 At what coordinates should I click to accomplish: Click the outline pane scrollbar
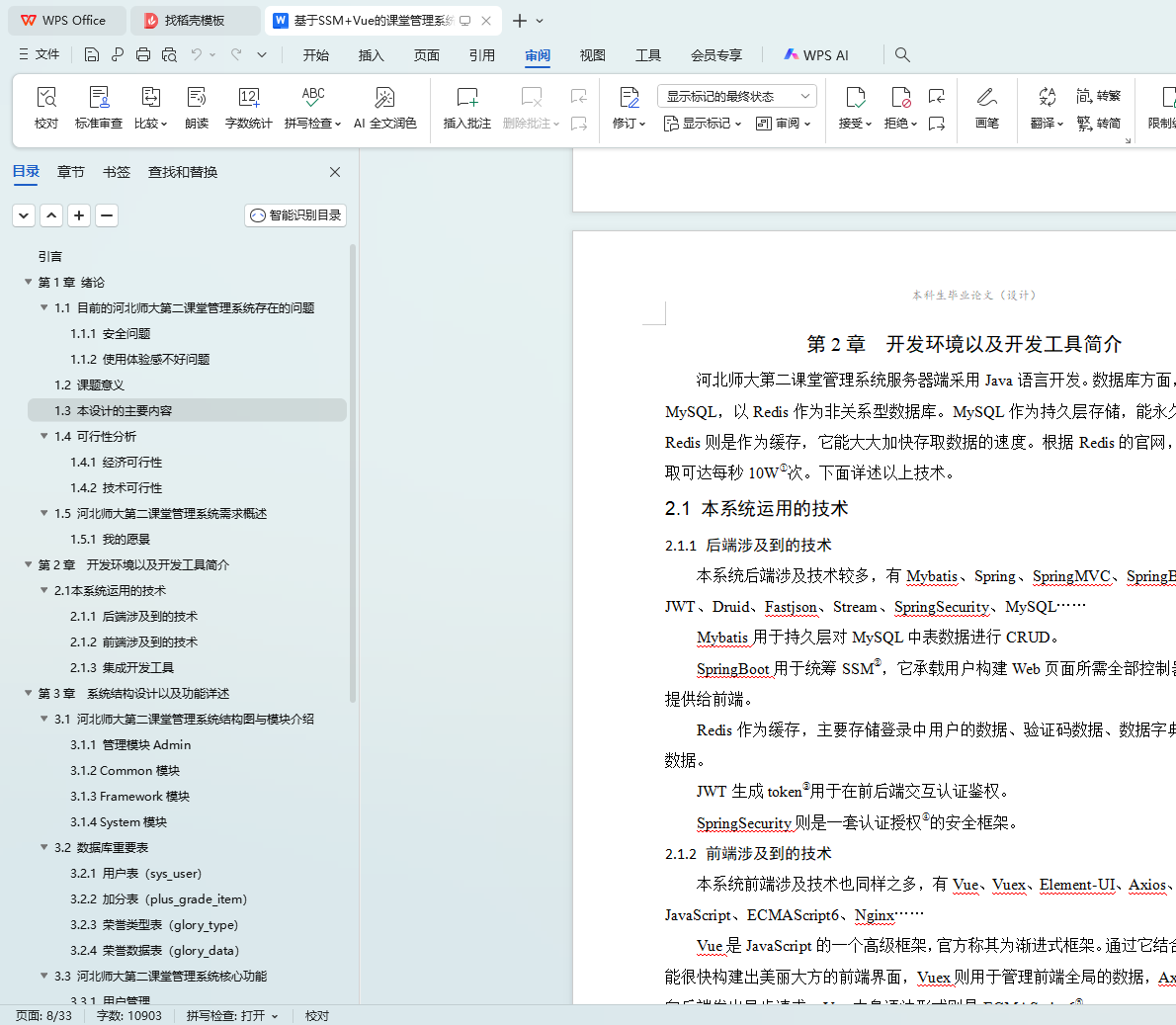click(x=353, y=472)
